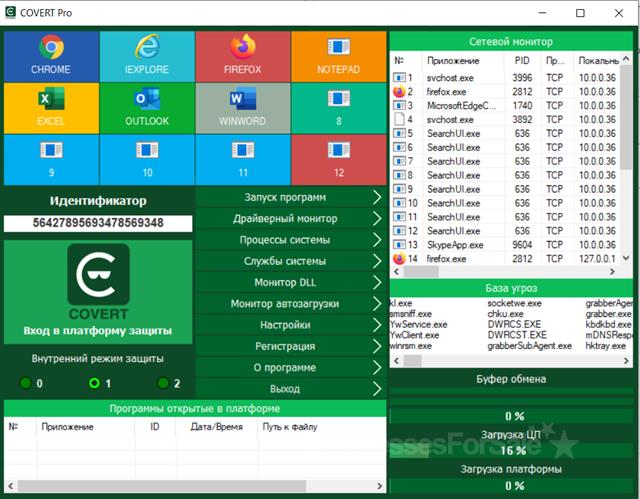Expand the Настройки chevron arrow
The image size is (640, 499).
[x=376, y=325]
